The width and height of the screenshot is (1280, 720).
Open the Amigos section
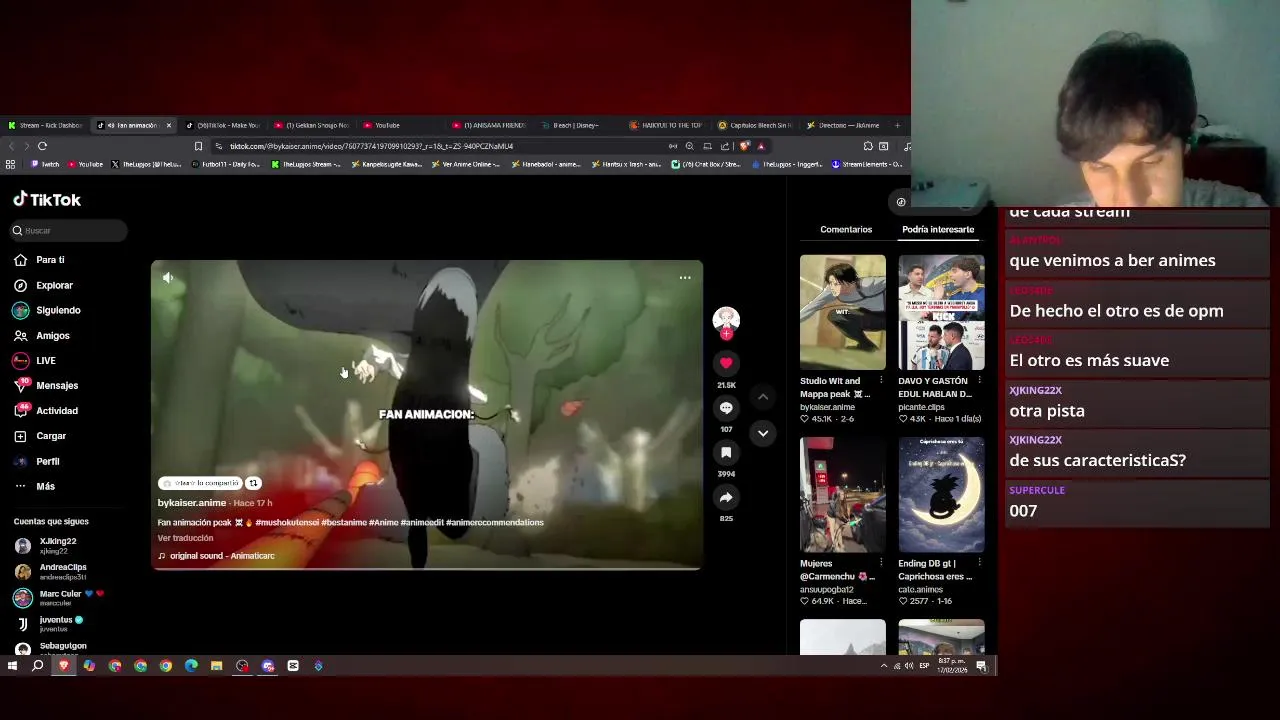tap(42, 336)
